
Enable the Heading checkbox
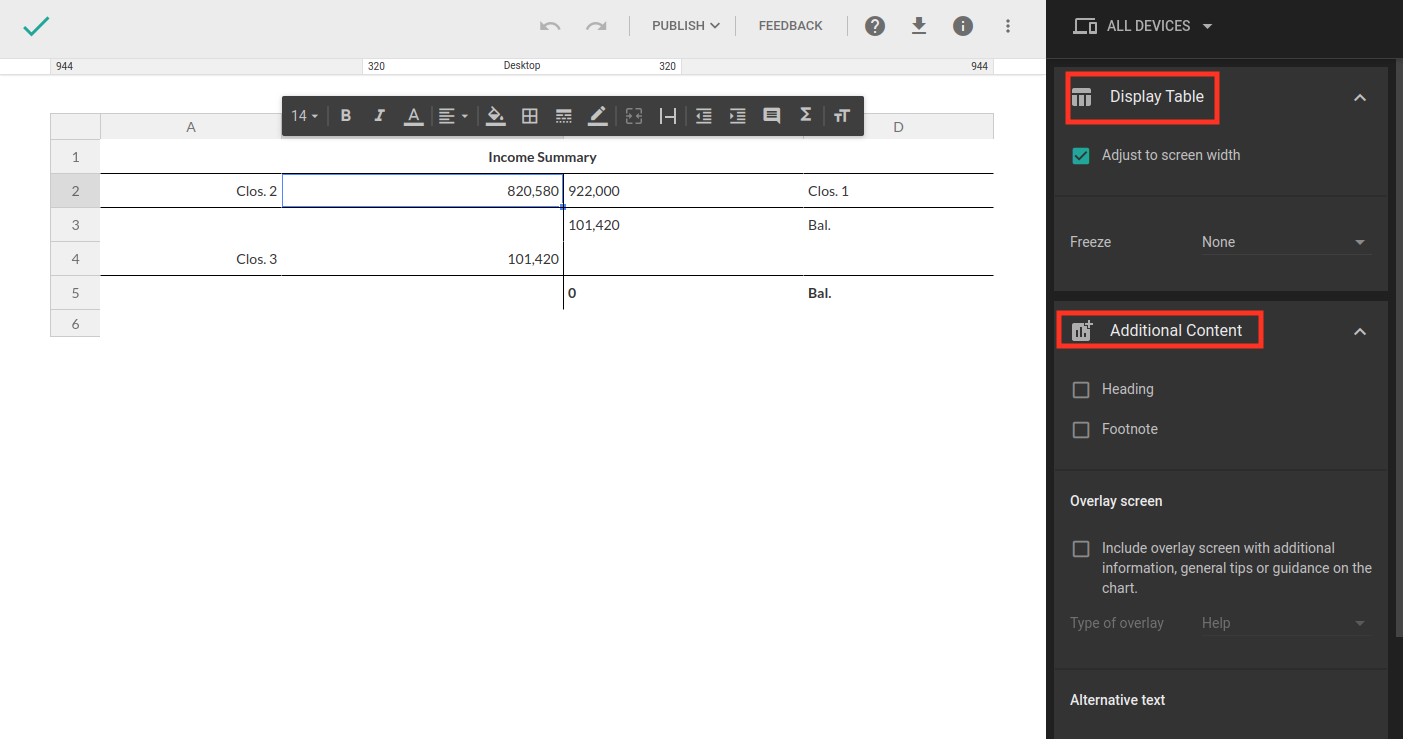pos(1081,390)
